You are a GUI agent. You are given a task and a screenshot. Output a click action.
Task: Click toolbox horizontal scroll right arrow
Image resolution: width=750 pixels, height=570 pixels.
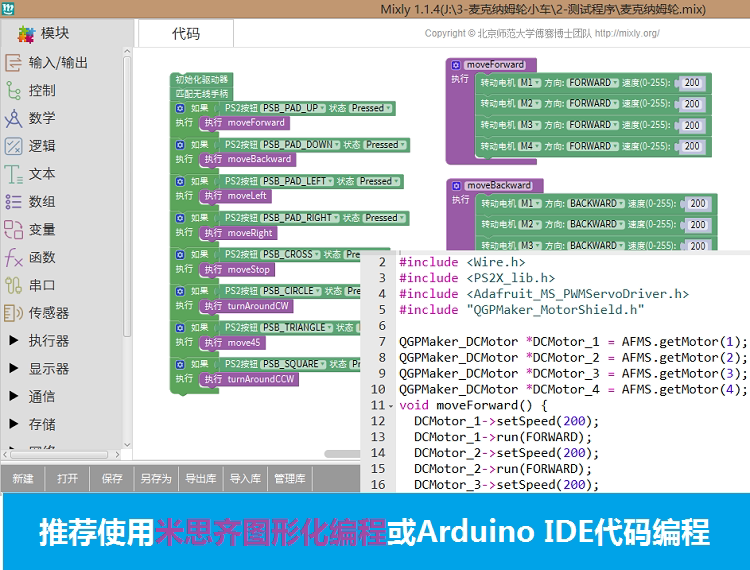pos(117,455)
